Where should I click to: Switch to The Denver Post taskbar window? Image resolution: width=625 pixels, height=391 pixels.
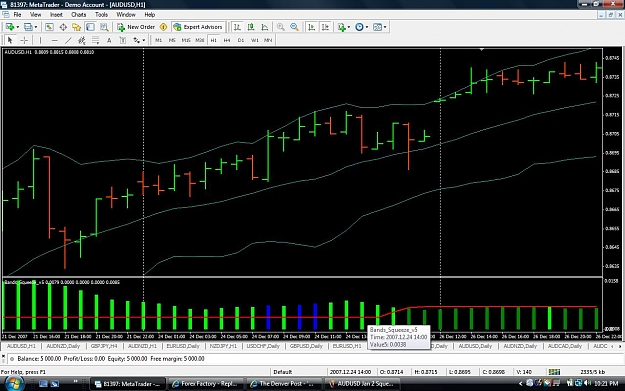click(x=283, y=383)
